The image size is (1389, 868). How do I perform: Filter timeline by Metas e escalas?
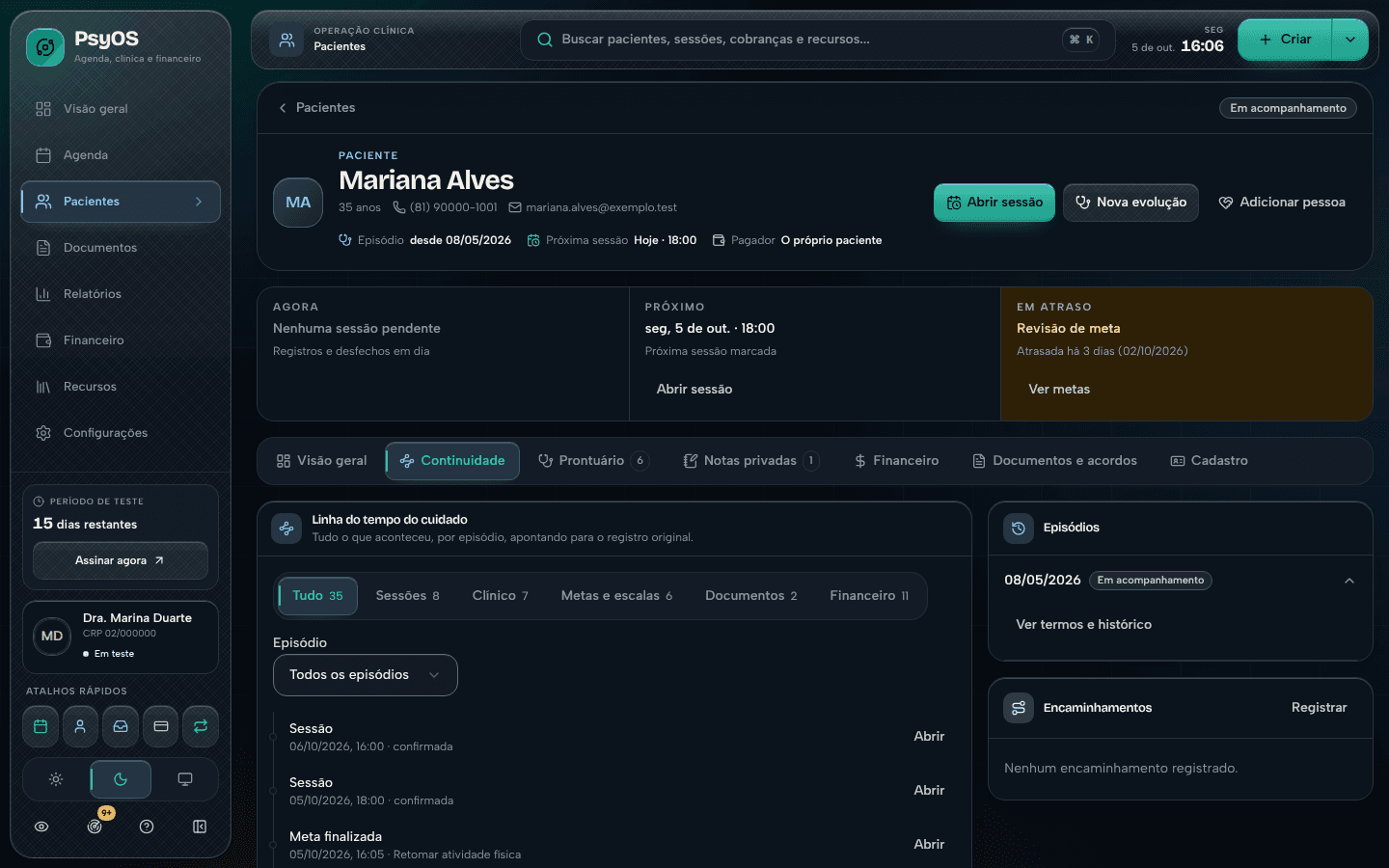[x=616, y=596]
